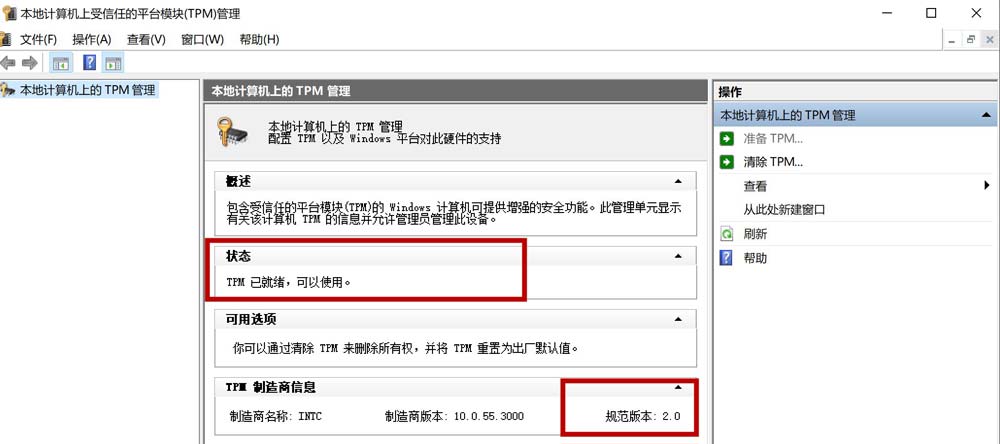
Task: Toggle the show/hide action pane icon
Action: (x=114, y=63)
